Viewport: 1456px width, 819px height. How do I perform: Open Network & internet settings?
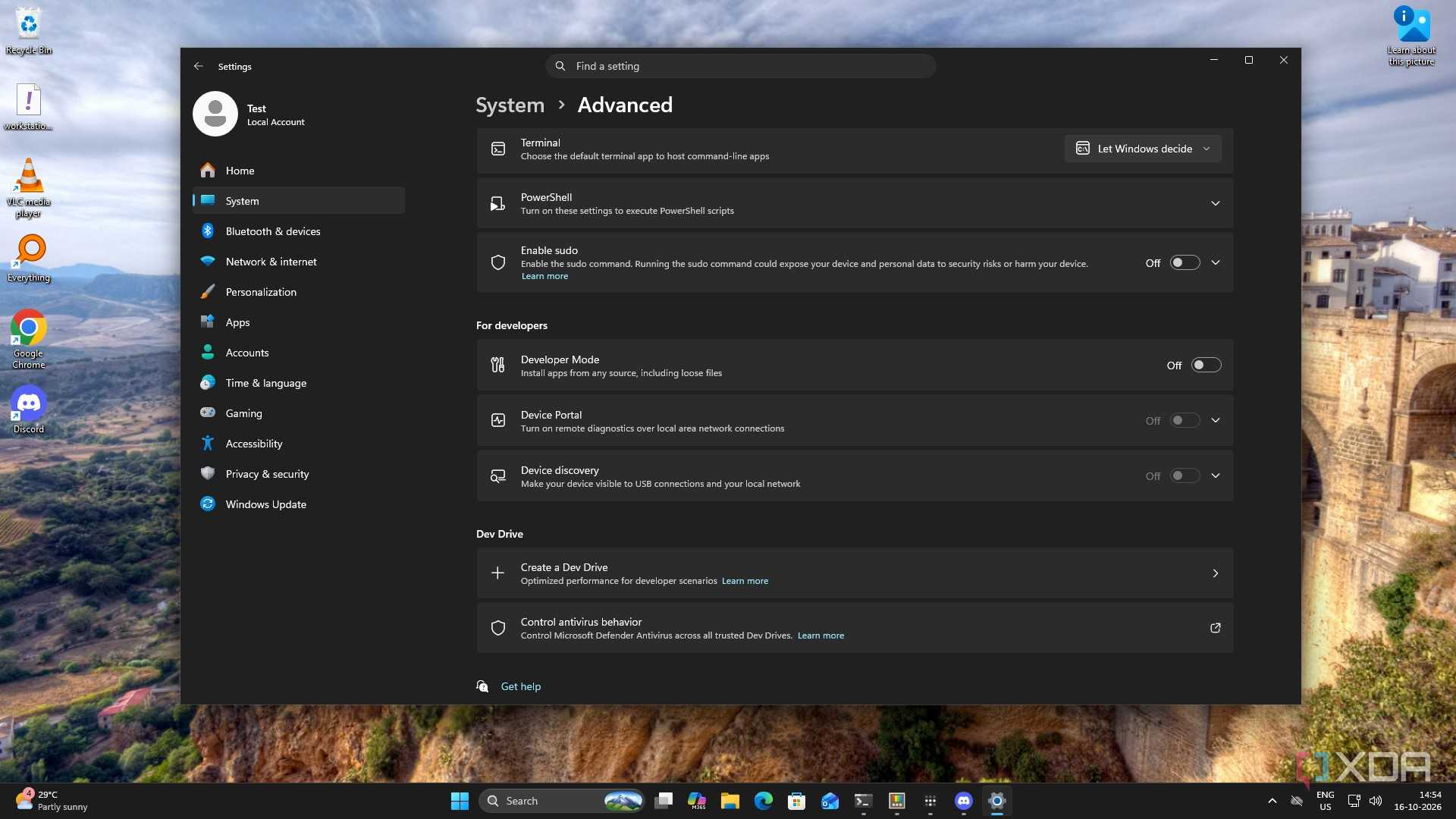(x=299, y=262)
